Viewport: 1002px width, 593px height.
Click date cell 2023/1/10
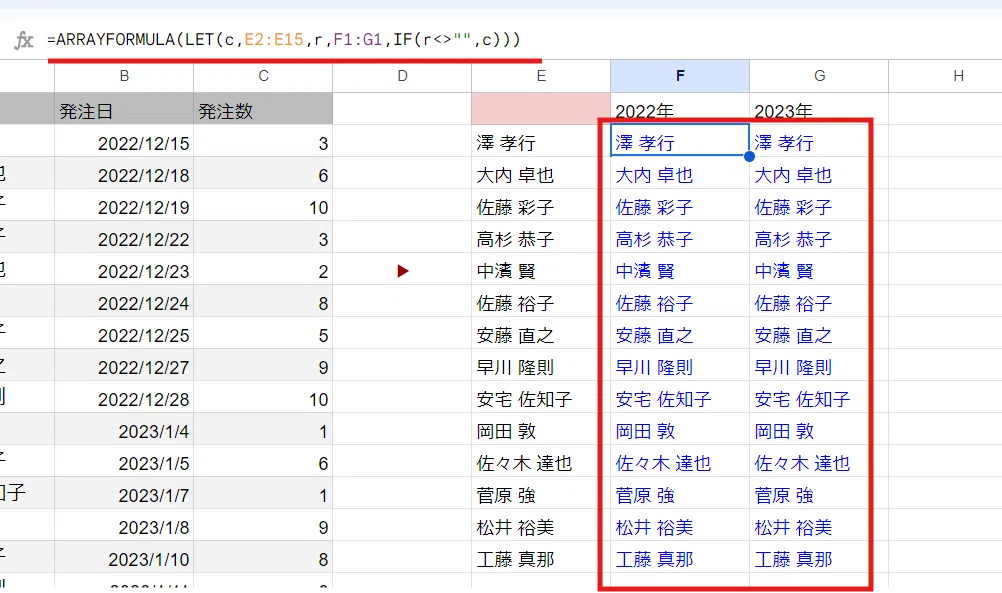[124, 557]
